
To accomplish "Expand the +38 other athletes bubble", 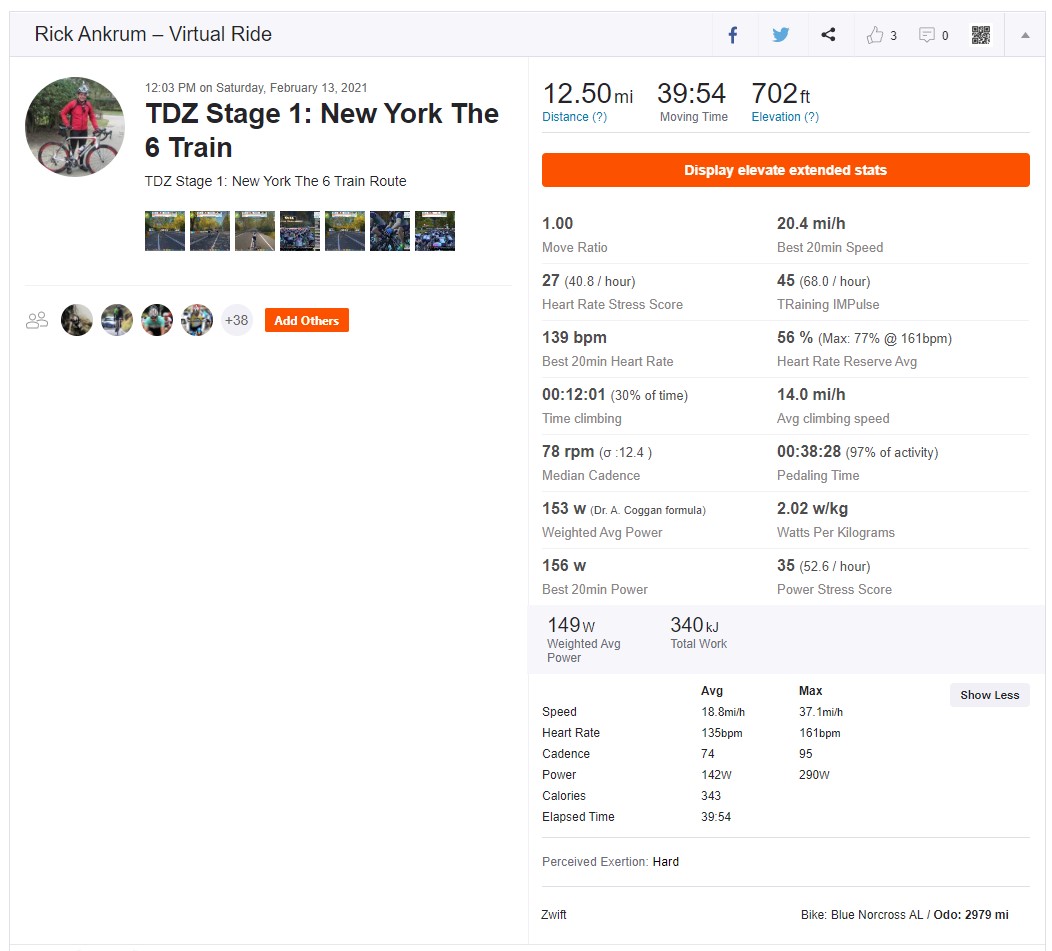I will click(236, 320).
